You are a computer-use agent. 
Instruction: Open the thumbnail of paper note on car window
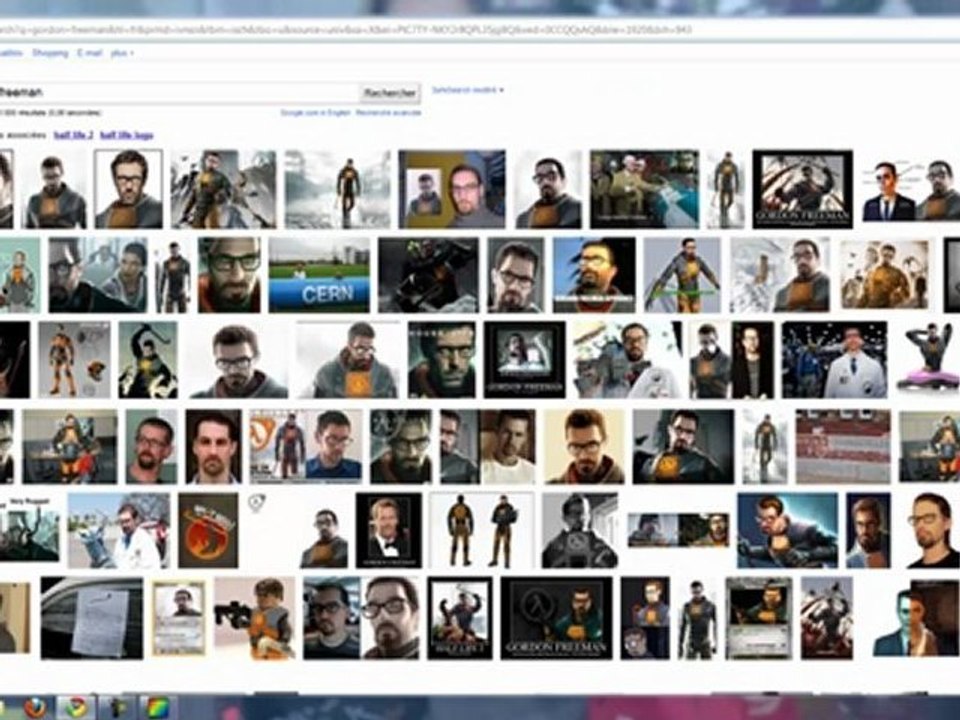92,617
